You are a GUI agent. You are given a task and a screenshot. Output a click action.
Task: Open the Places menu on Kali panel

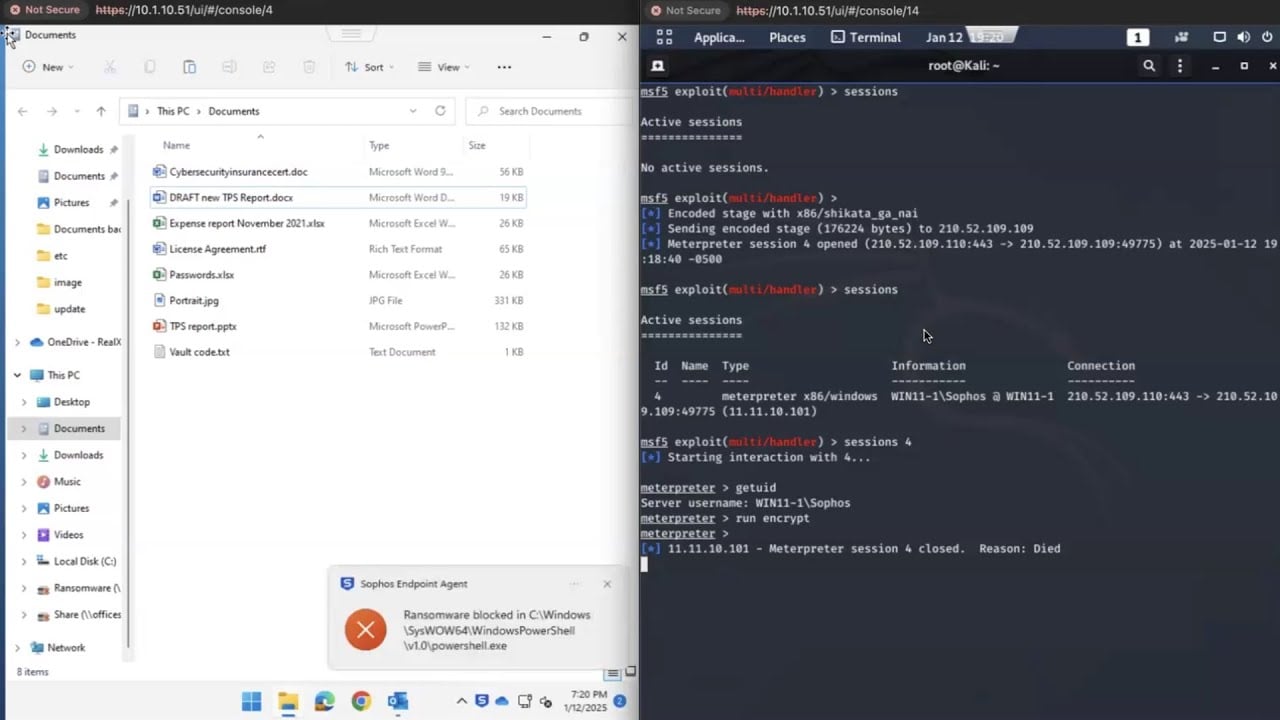coord(787,36)
